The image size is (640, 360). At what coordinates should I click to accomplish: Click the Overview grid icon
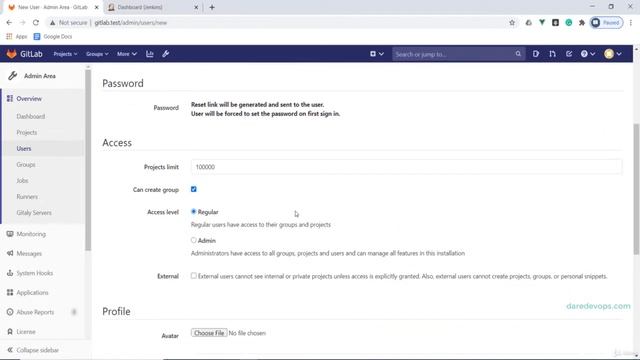click(10, 99)
